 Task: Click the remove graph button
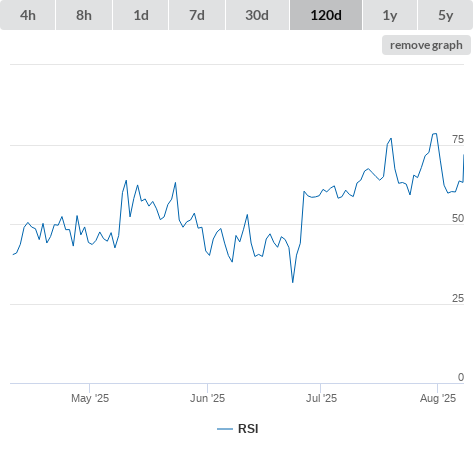pyautogui.click(x=426, y=45)
